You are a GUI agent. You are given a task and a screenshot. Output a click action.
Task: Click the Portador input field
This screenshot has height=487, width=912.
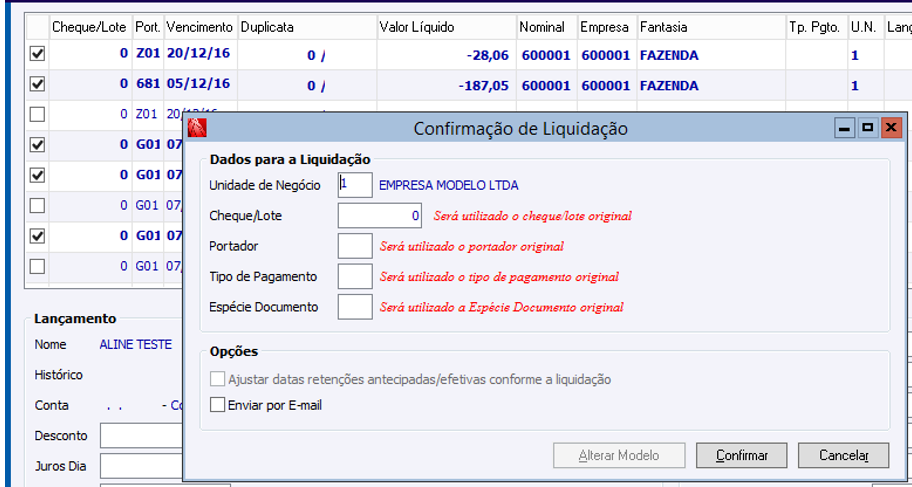pyautogui.click(x=355, y=246)
